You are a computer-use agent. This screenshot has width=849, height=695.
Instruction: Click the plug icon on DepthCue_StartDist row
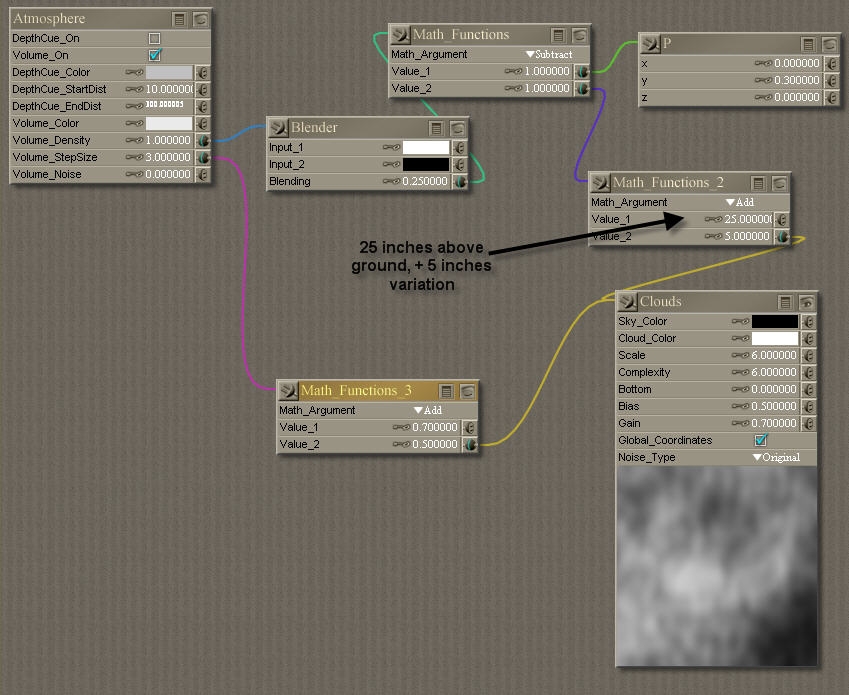pyautogui.click(x=203, y=89)
